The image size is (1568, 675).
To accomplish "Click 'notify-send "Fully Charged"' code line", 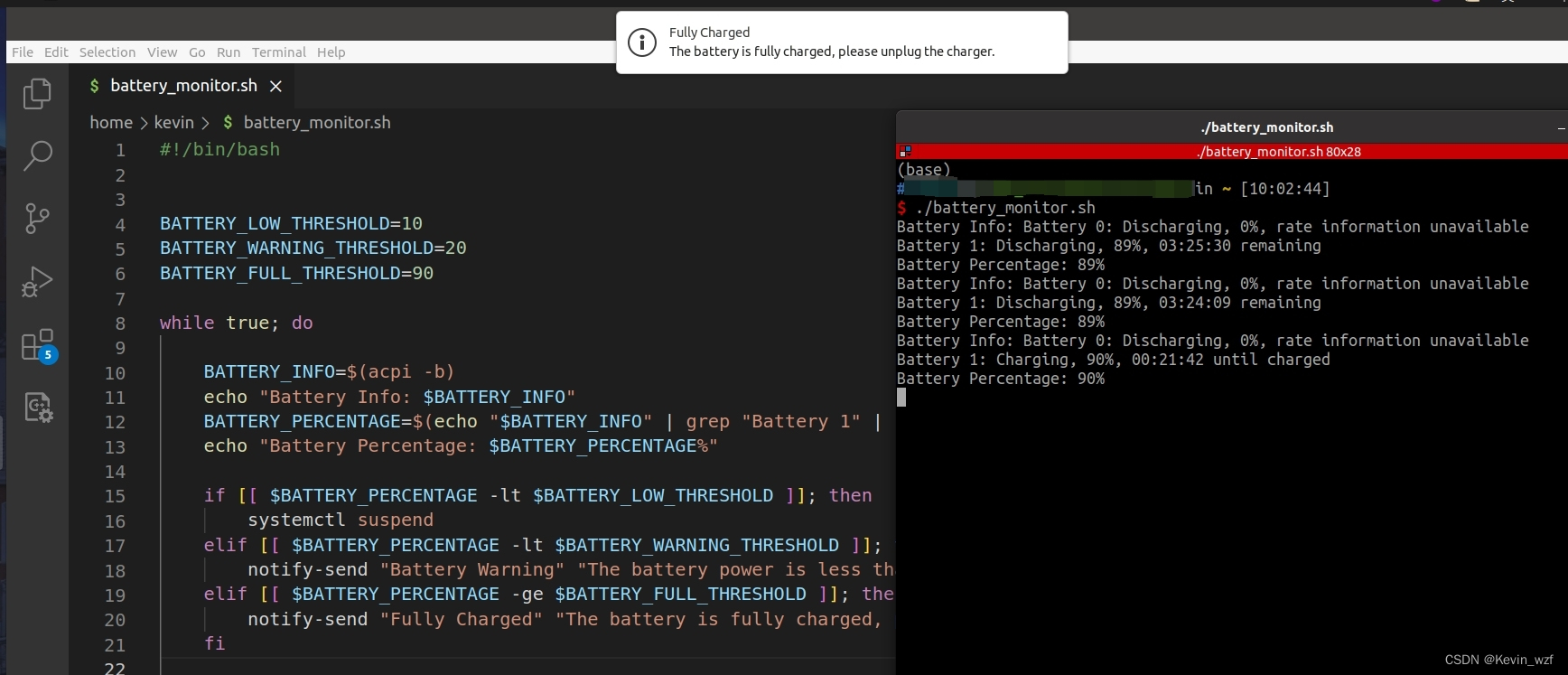I will click(565, 619).
